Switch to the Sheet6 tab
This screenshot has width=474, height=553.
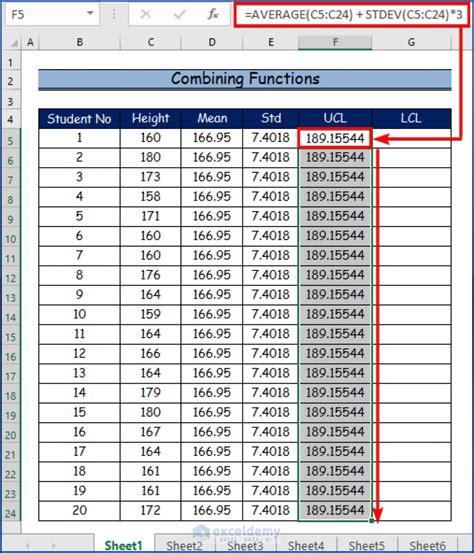[427, 545]
